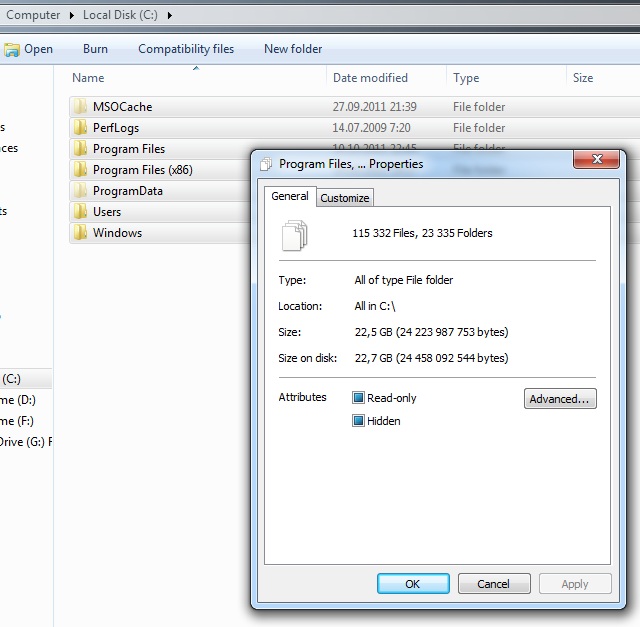This screenshot has height=627, width=640.
Task: Click the value All of type File folder
Action: 404,280
